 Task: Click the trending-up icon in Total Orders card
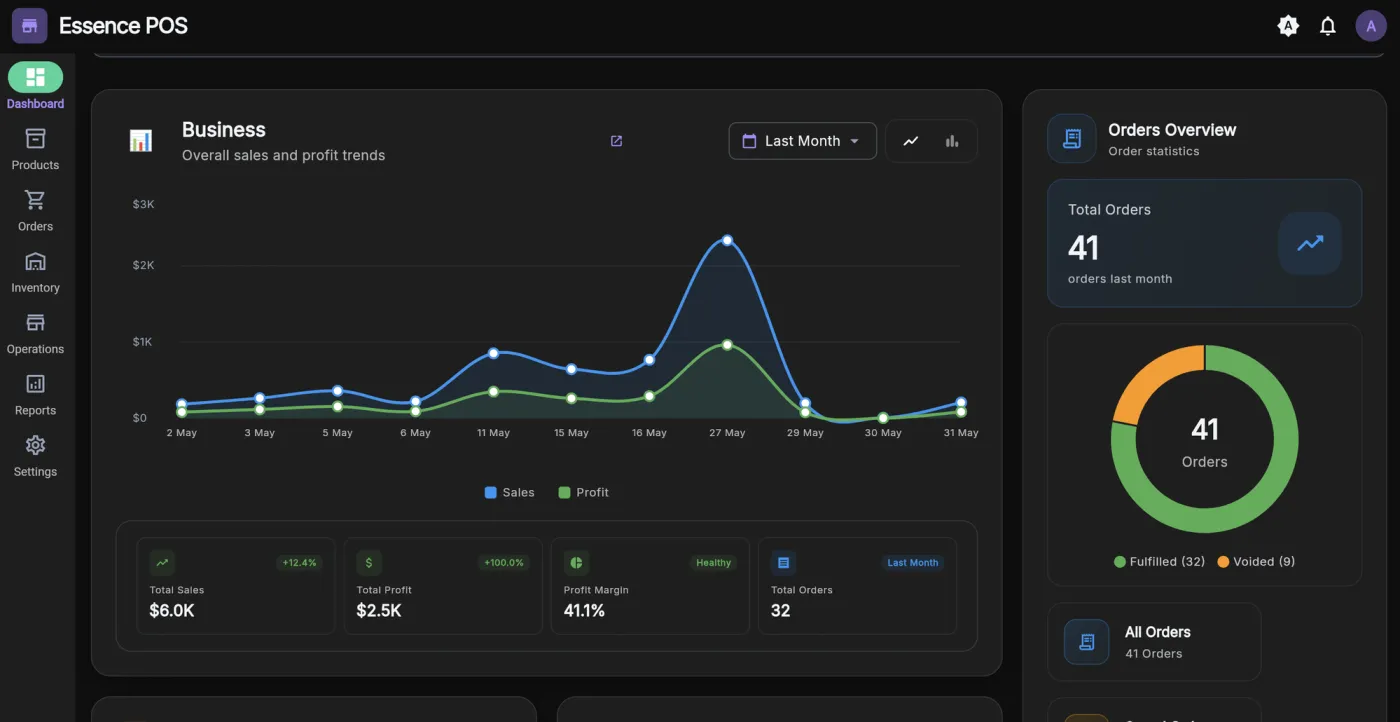(x=1310, y=243)
